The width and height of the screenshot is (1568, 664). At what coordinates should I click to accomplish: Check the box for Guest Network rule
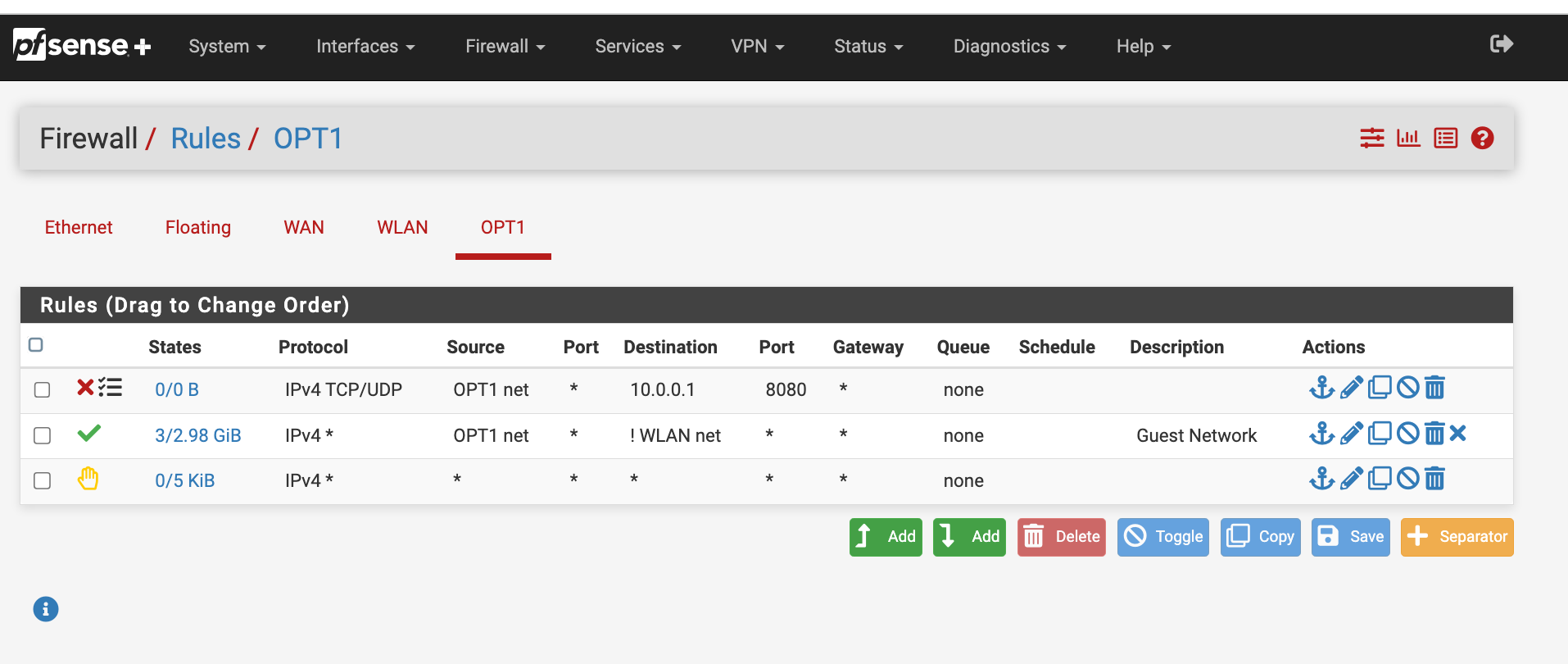42,435
